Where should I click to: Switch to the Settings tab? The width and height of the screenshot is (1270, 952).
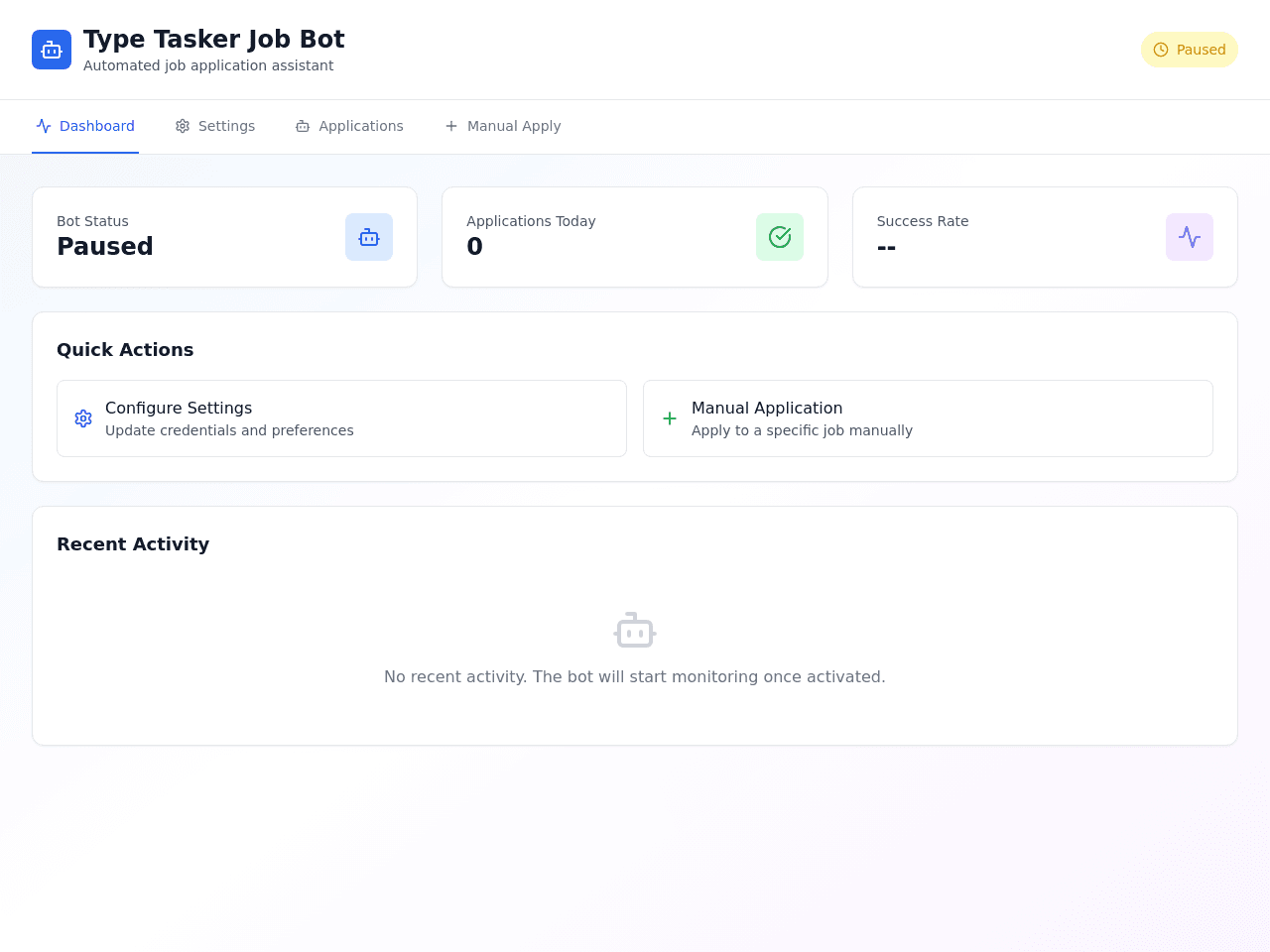click(x=215, y=126)
